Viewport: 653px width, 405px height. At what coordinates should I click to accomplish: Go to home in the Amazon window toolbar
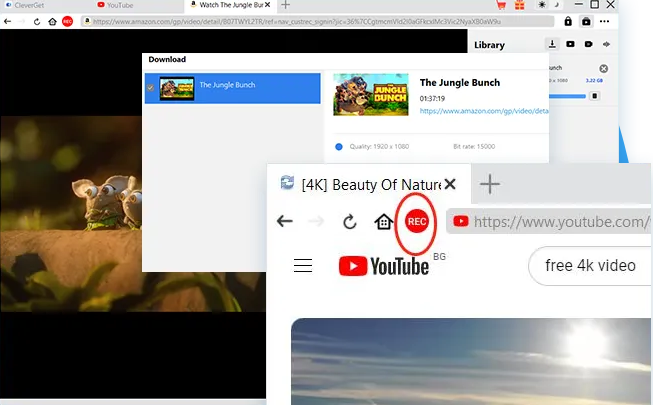coord(52,21)
